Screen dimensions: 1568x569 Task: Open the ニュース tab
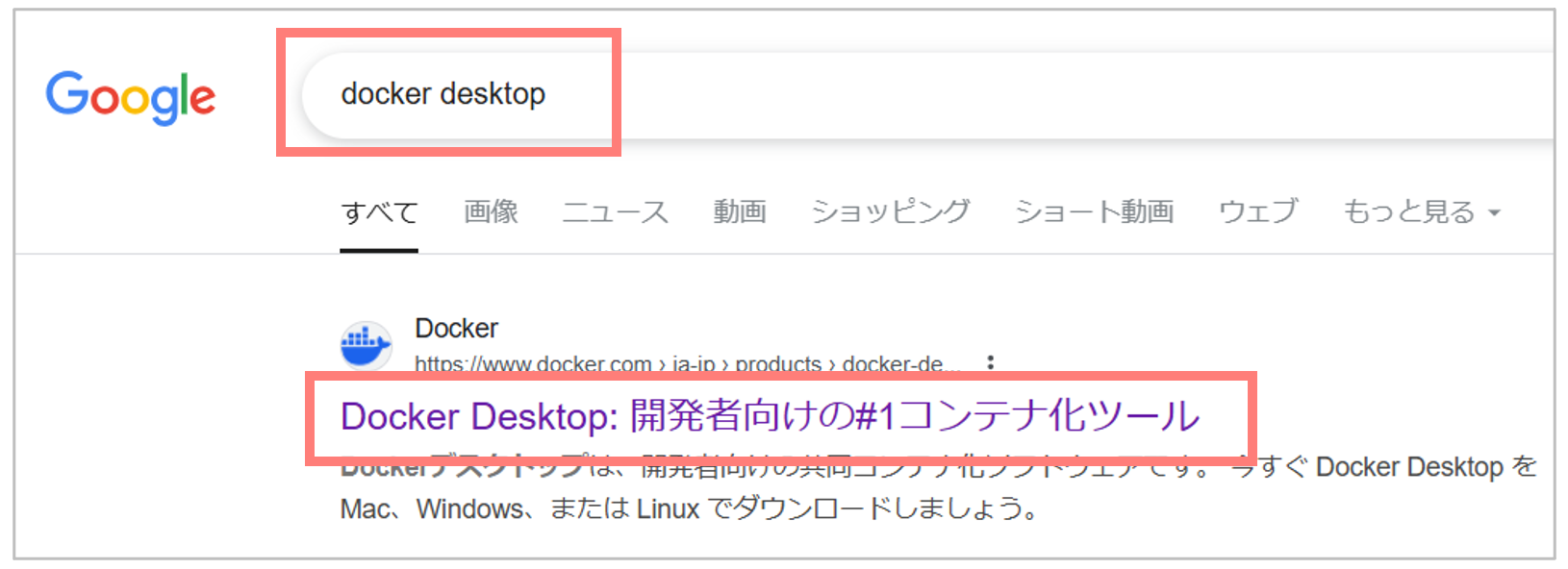616,211
